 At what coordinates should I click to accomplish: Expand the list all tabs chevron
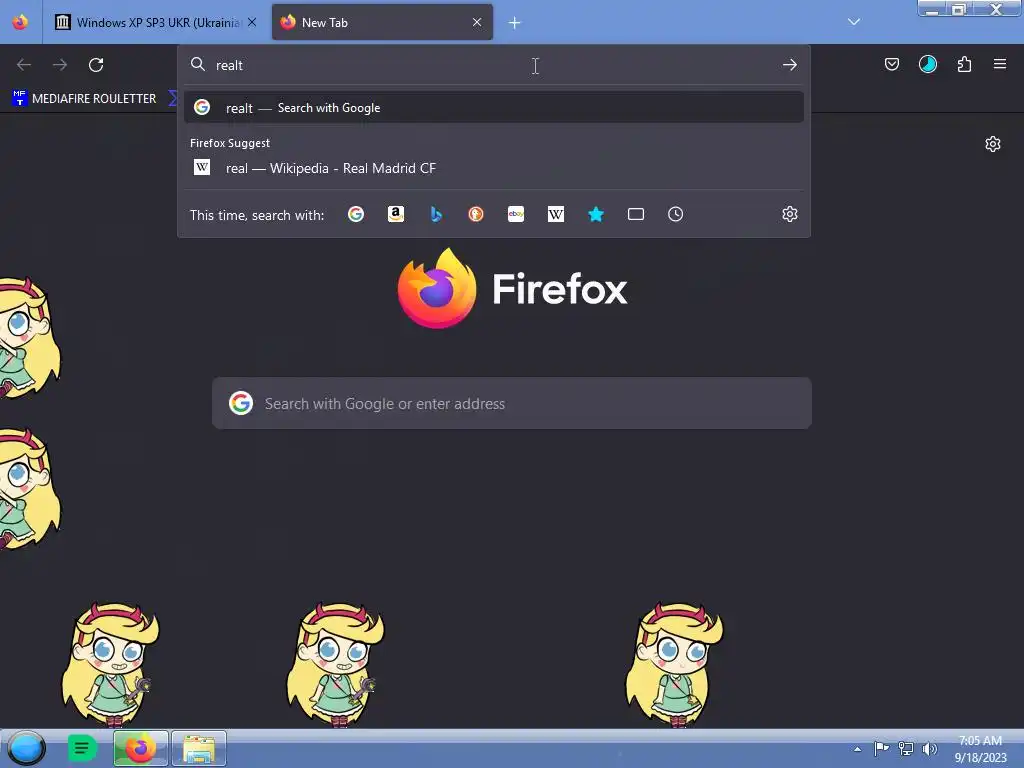click(854, 22)
